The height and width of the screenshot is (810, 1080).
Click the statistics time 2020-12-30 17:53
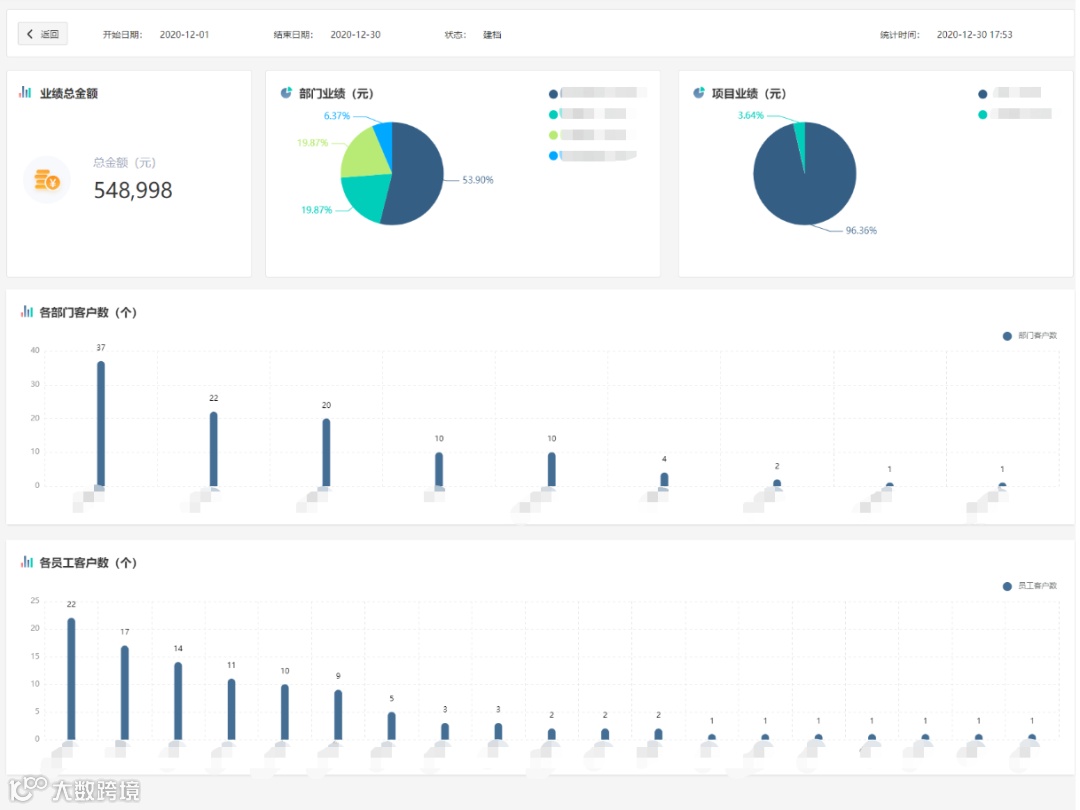[974, 34]
